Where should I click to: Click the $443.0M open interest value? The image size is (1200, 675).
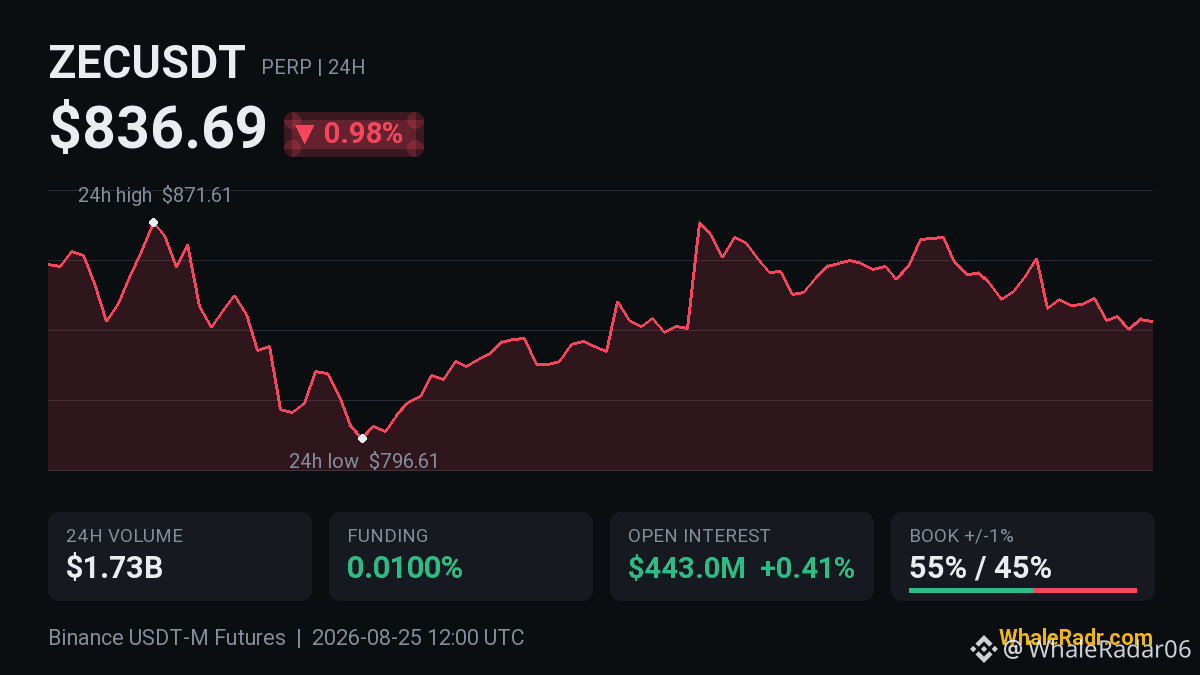[687, 568]
